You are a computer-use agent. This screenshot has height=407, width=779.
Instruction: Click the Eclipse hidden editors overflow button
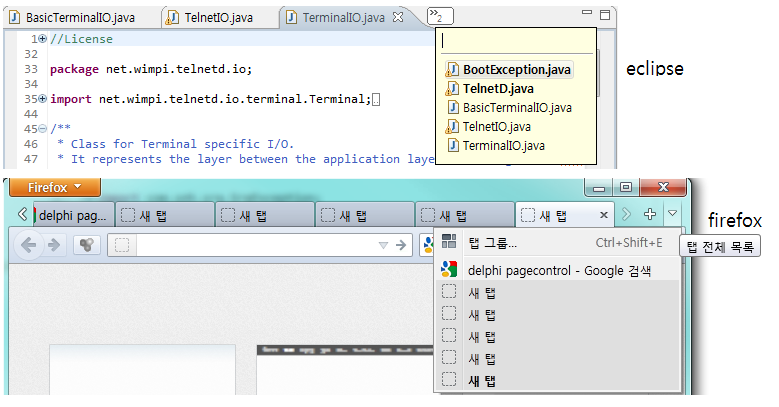tap(438, 15)
